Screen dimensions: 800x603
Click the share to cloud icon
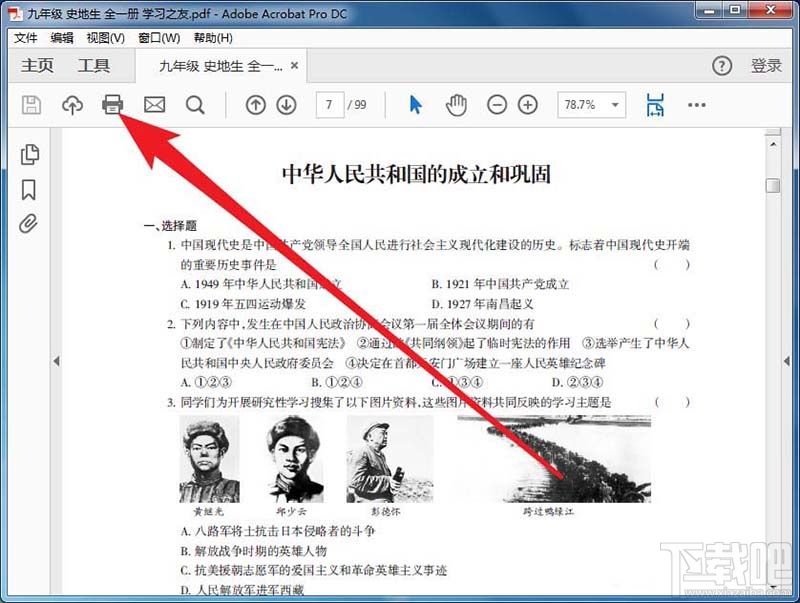[71, 105]
